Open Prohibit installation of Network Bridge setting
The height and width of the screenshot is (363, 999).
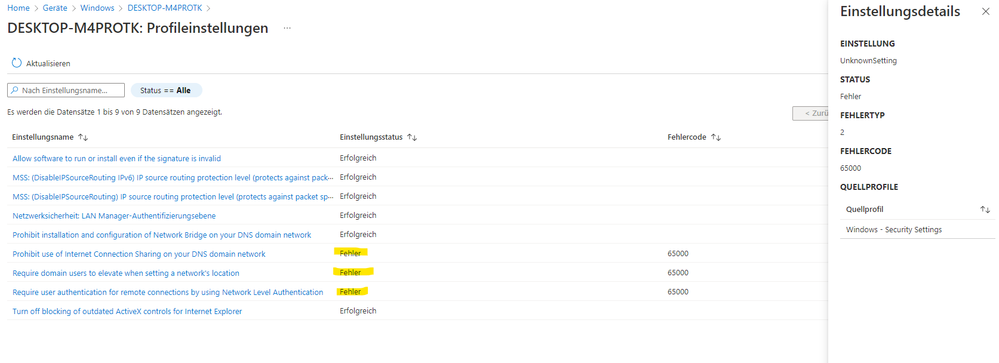point(162,234)
